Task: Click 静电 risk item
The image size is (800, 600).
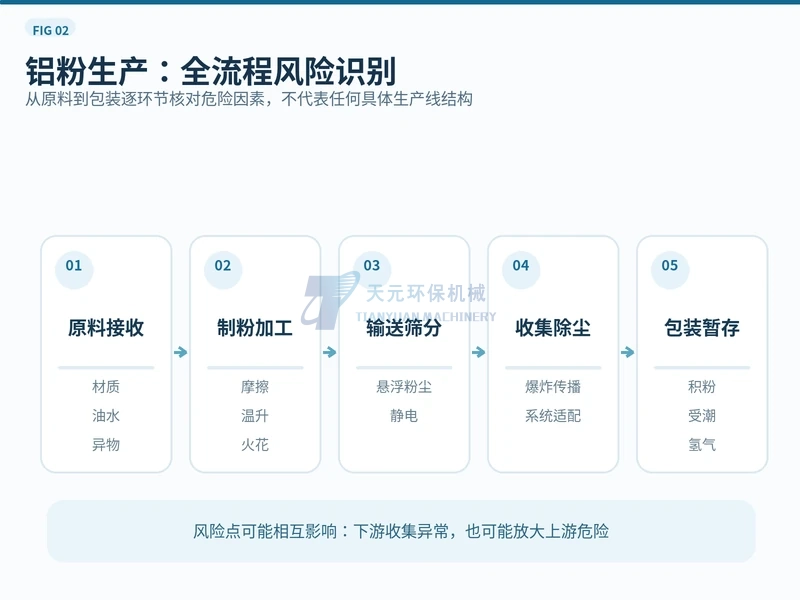Action: pos(404,416)
